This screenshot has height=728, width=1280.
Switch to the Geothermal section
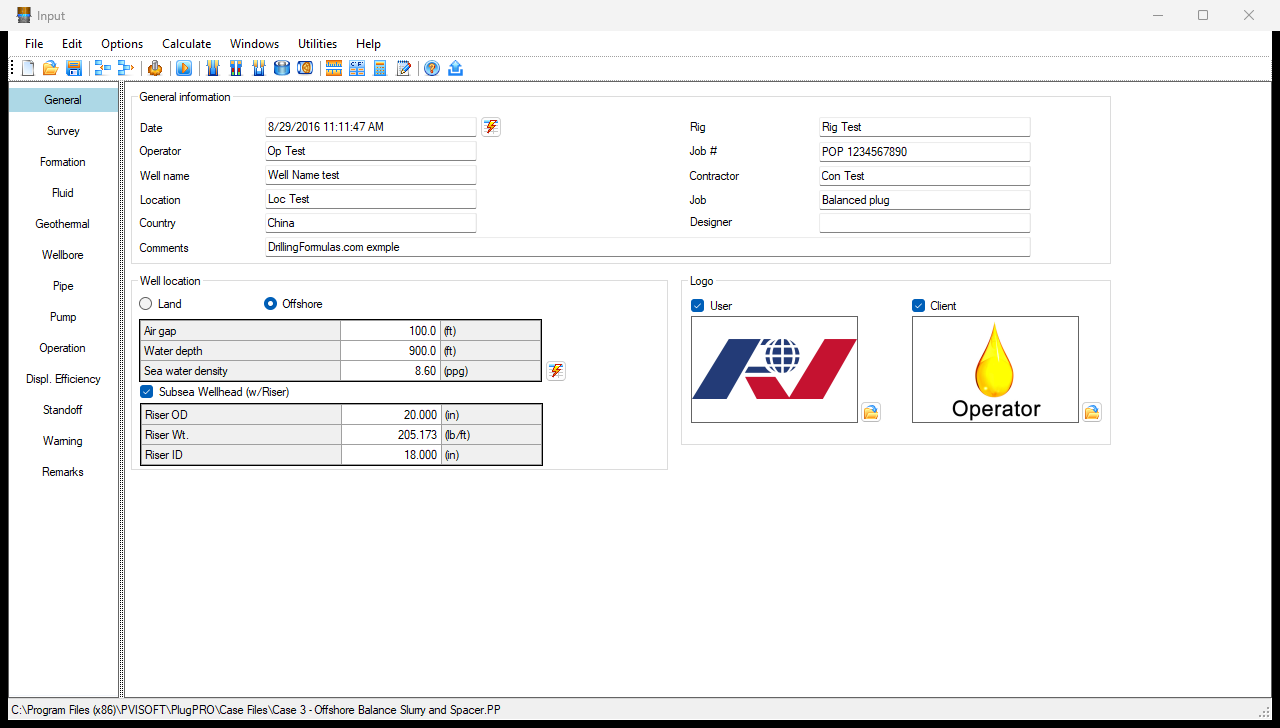pyautogui.click(x=63, y=224)
